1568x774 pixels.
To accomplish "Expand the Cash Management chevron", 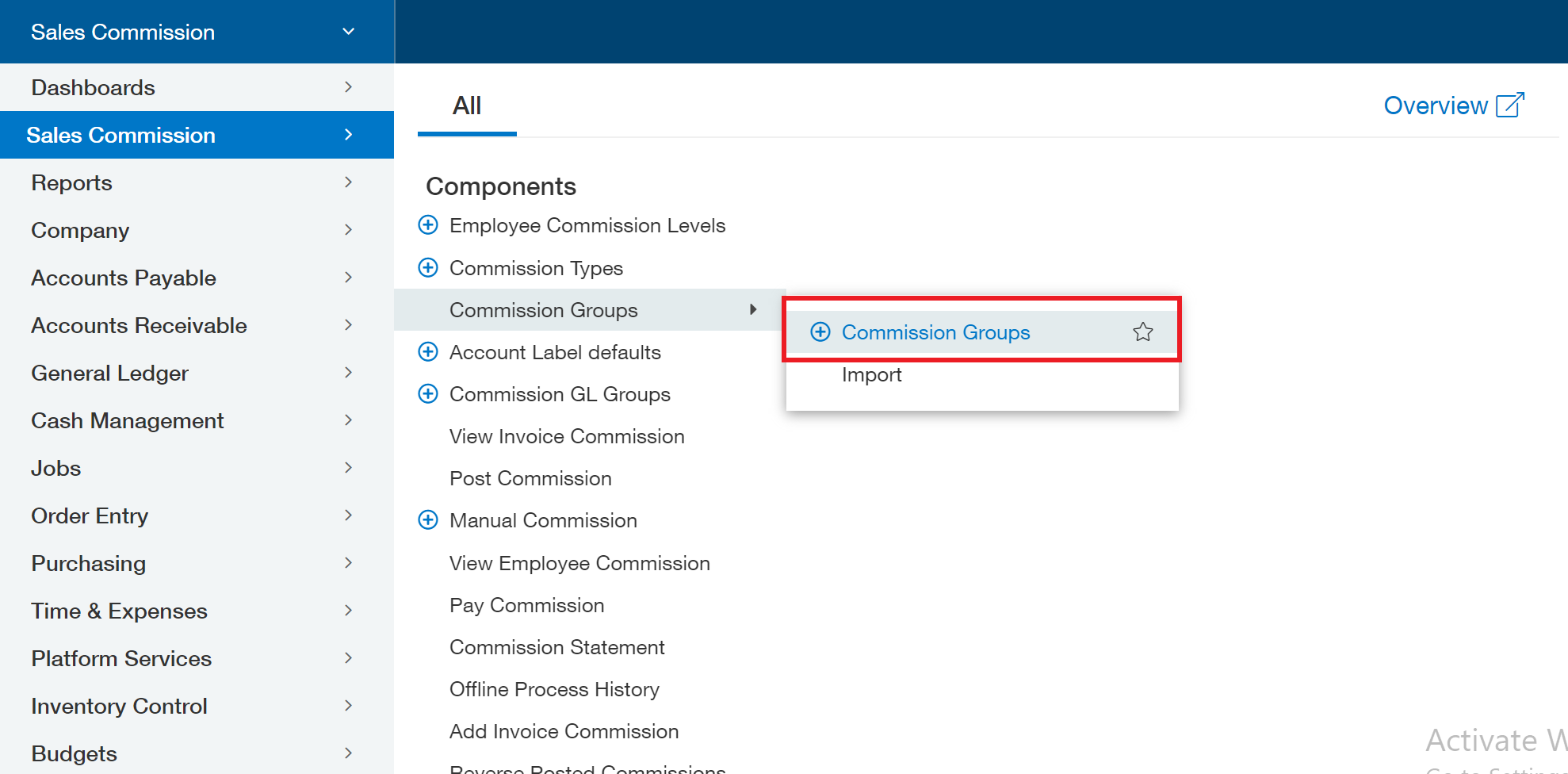I will click(348, 420).
